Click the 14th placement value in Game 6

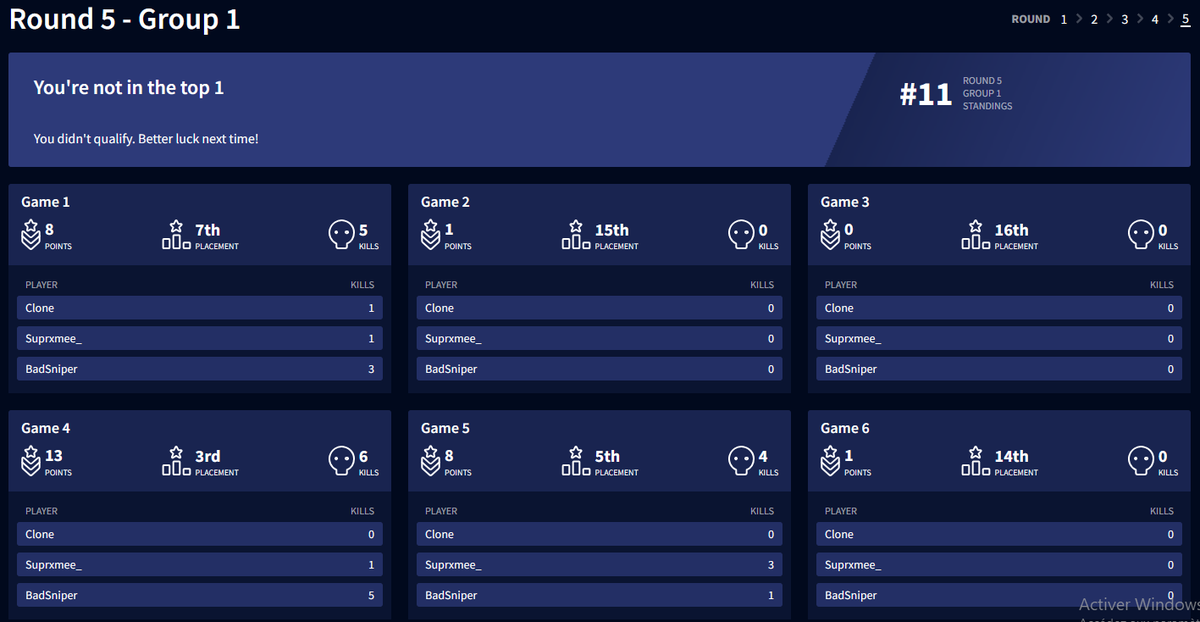point(1012,456)
